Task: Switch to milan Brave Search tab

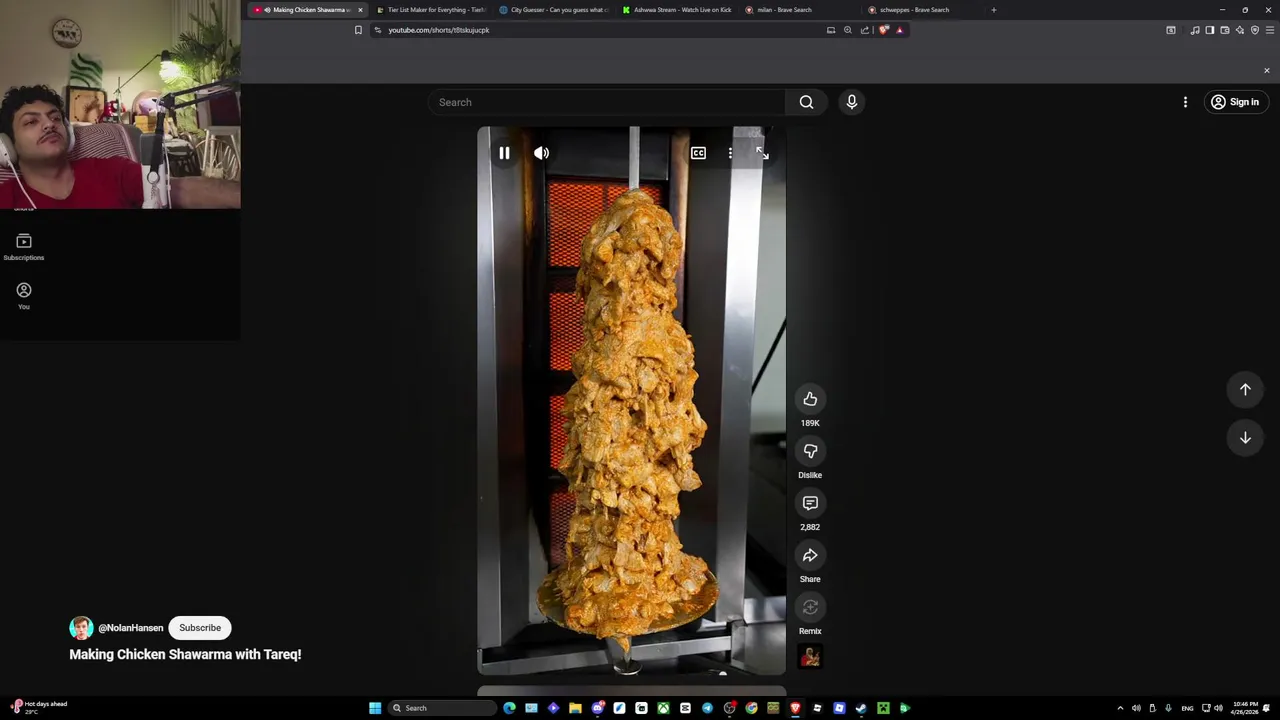Action: [x=800, y=10]
